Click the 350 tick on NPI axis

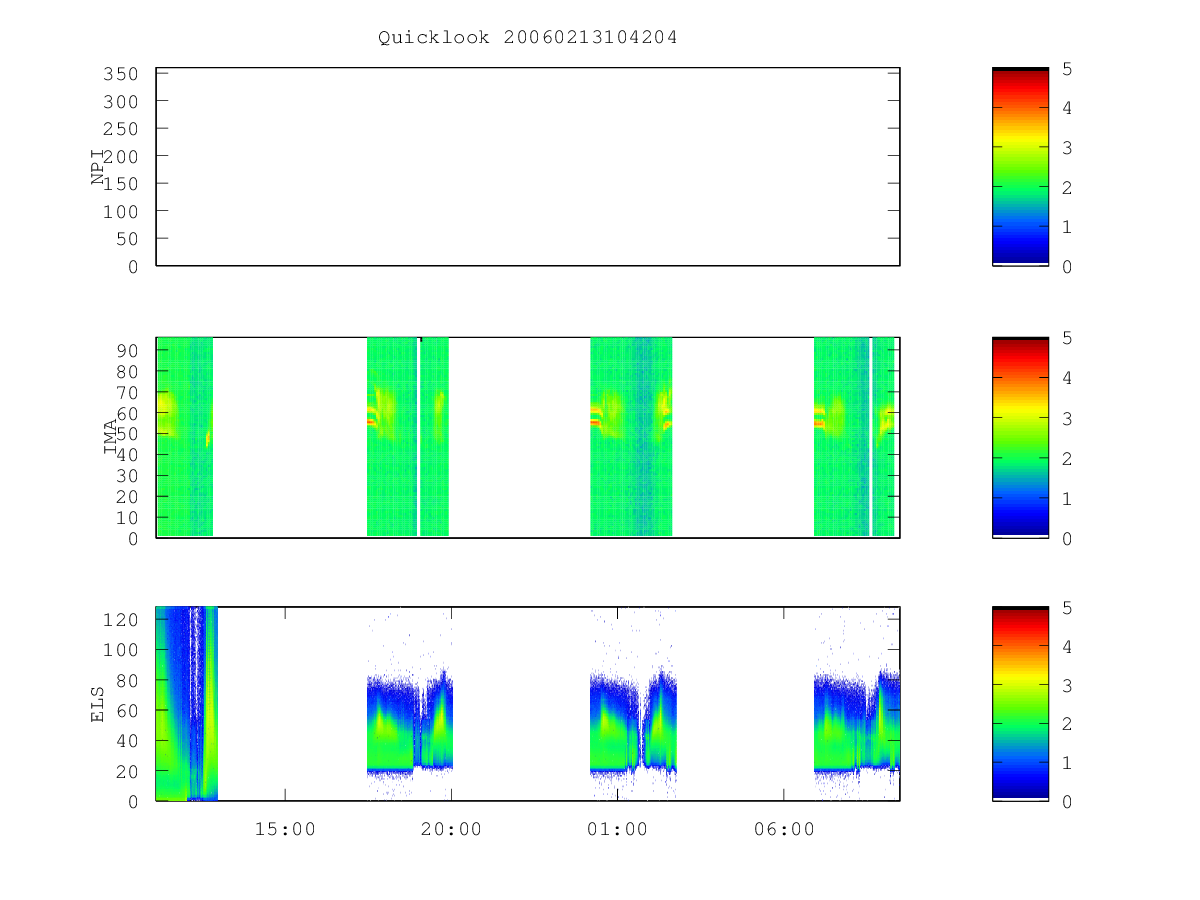point(119,74)
